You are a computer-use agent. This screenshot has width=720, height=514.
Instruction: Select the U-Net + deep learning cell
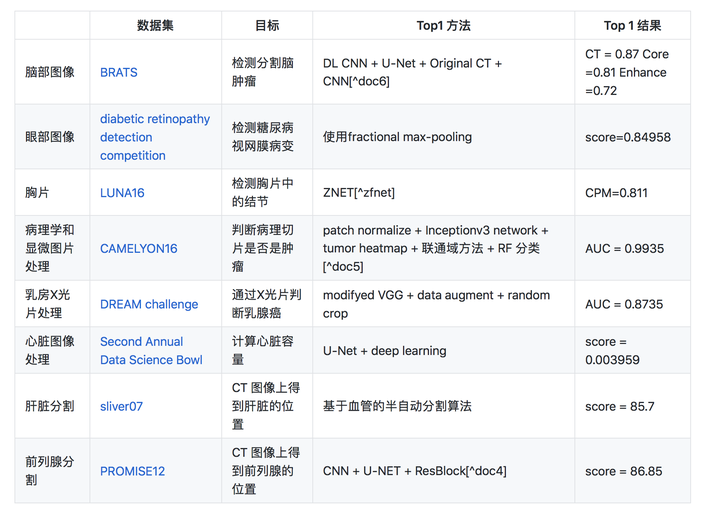384,351
